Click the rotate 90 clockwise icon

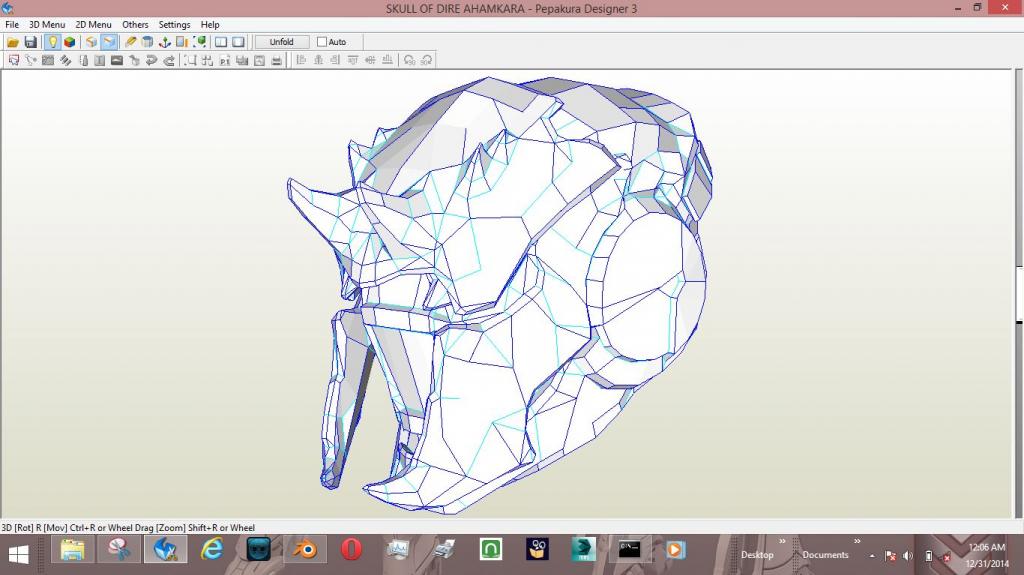[x=426, y=60]
